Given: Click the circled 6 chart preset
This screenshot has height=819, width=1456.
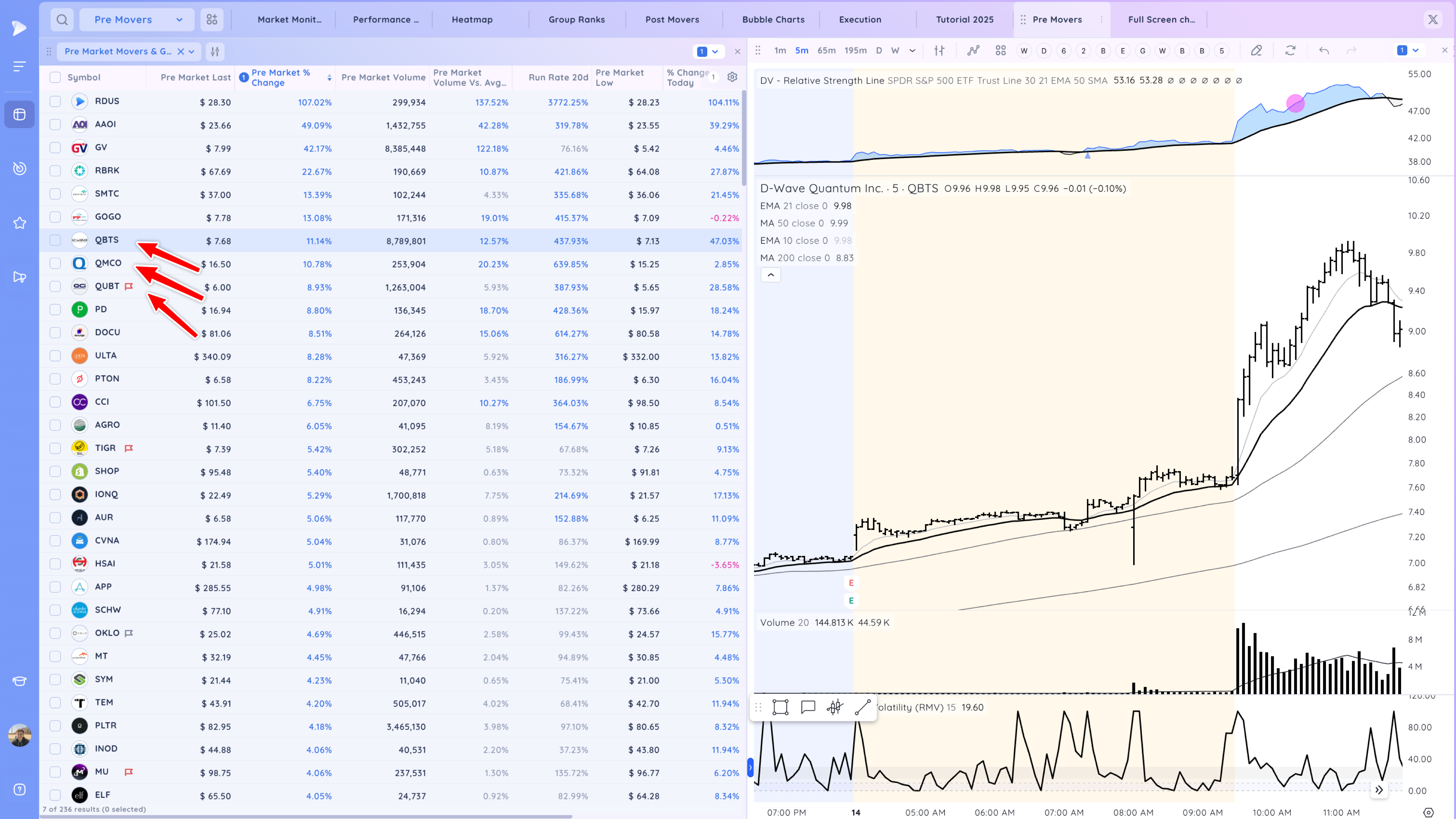Looking at the screenshot, I should (1064, 51).
